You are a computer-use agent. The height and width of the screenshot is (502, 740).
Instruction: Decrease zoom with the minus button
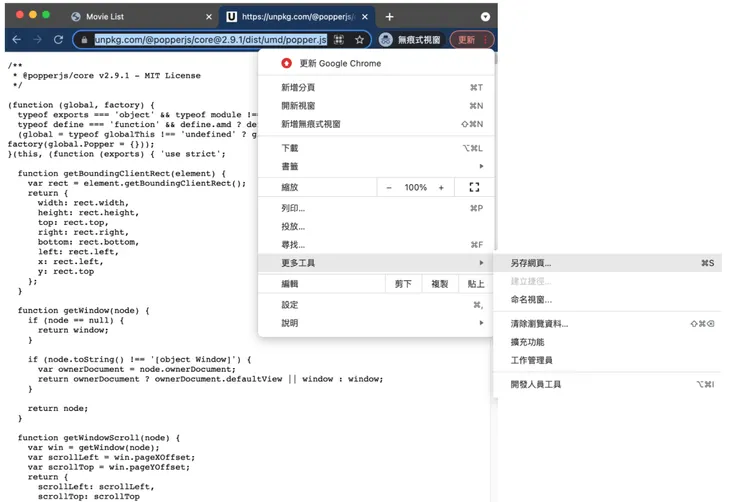tap(389, 187)
